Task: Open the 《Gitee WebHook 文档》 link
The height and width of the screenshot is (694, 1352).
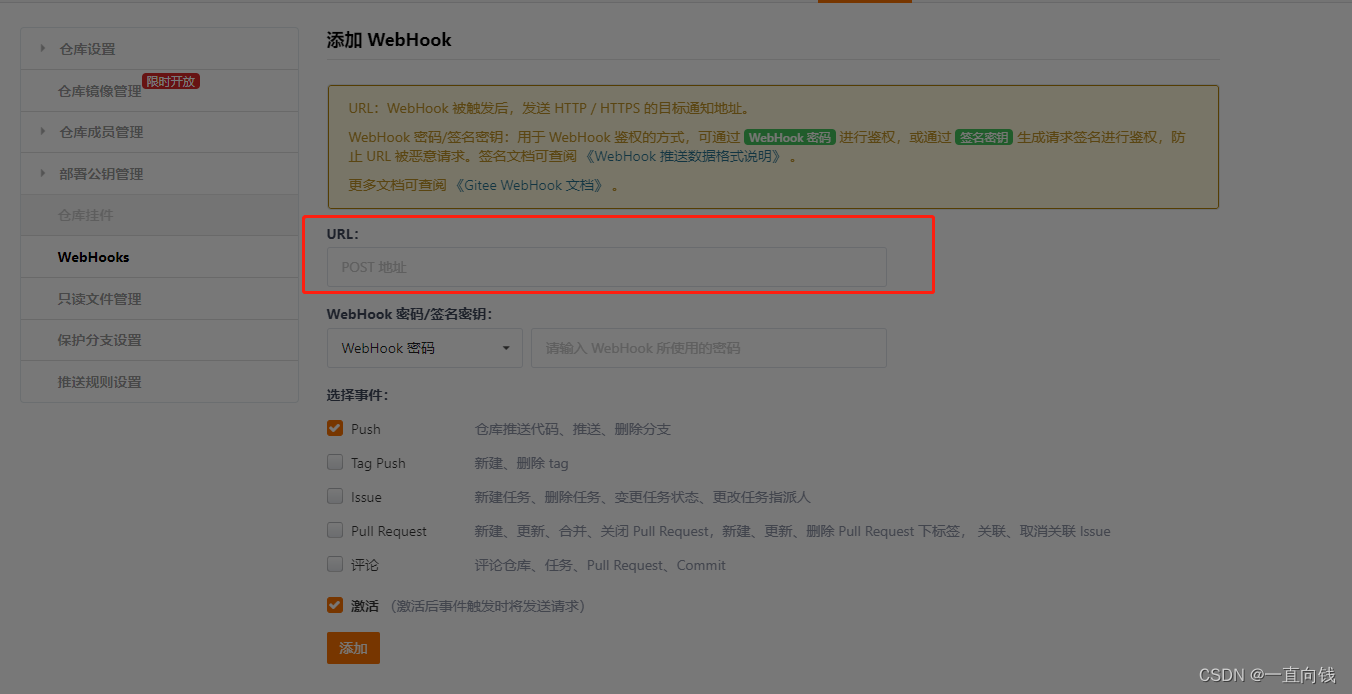Action: (x=530, y=185)
